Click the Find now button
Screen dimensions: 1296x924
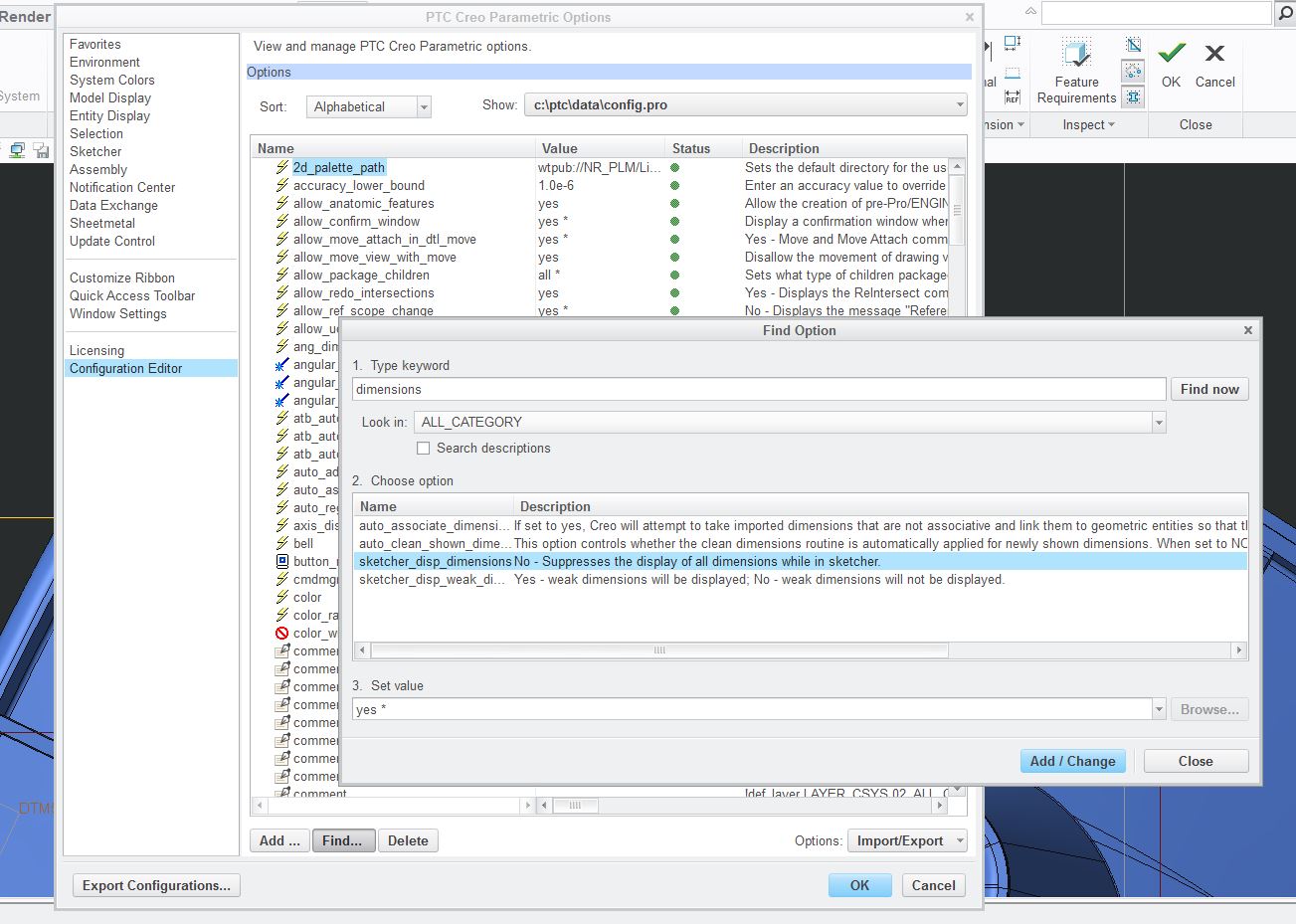pos(1209,389)
